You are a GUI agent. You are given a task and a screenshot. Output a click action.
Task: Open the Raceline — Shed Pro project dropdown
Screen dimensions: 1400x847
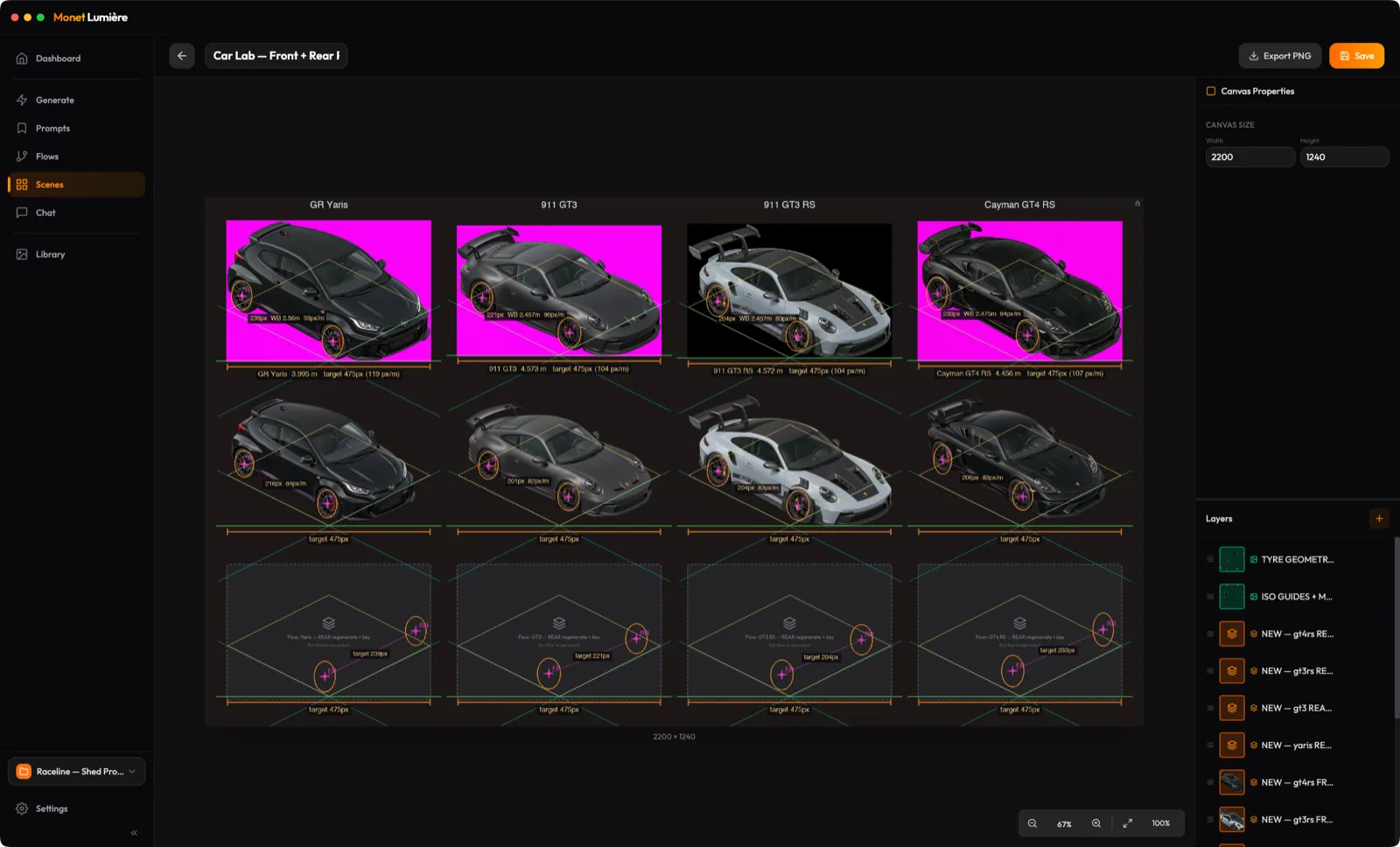click(77, 772)
